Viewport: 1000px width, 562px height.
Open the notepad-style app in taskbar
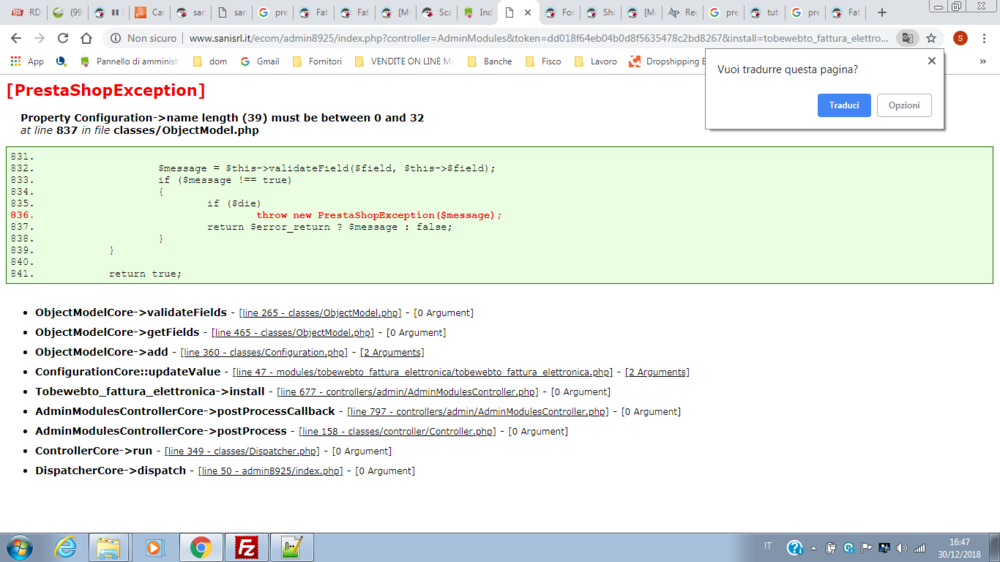(291, 547)
